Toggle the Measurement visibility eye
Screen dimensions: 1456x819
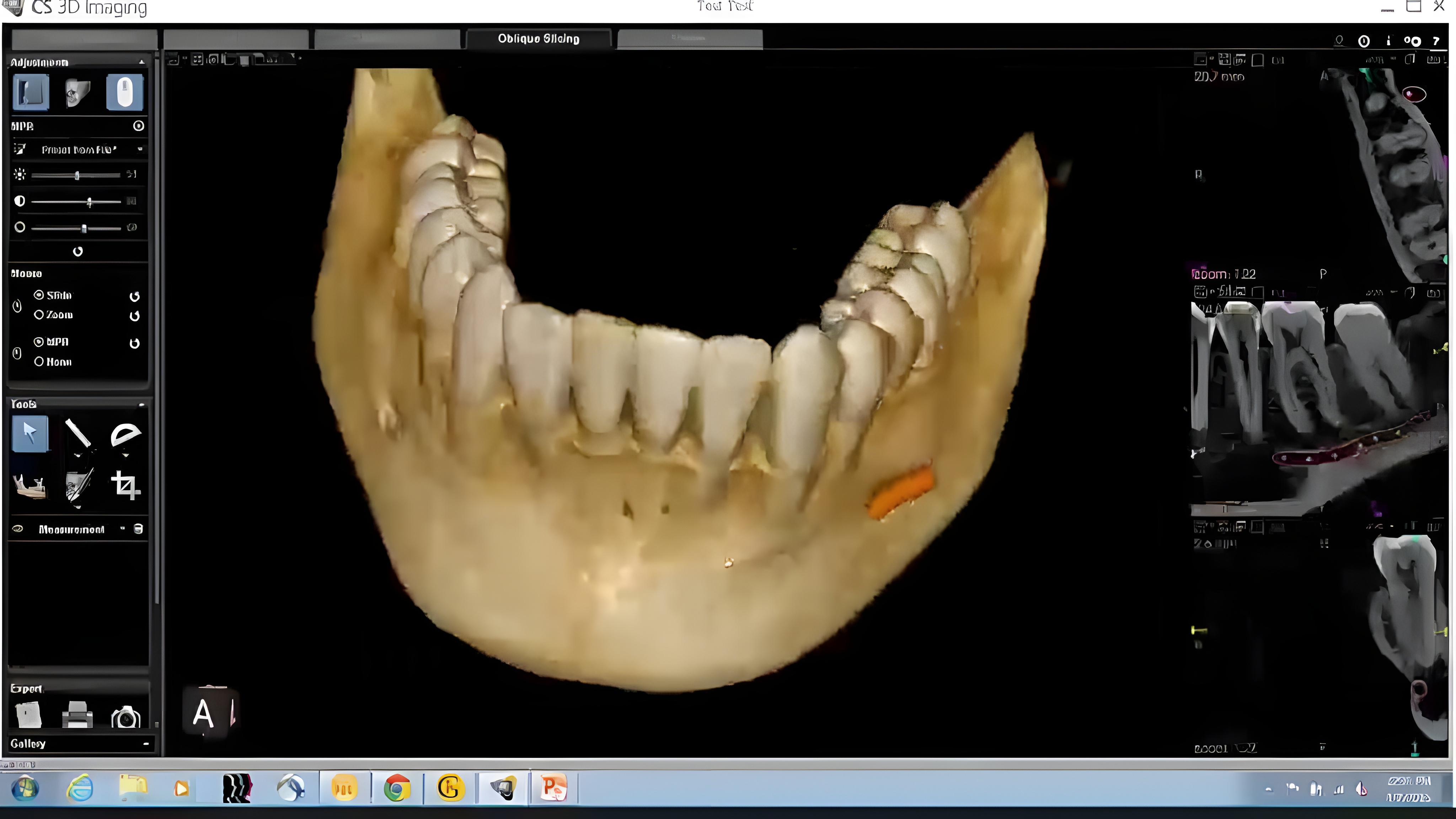coord(17,529)
